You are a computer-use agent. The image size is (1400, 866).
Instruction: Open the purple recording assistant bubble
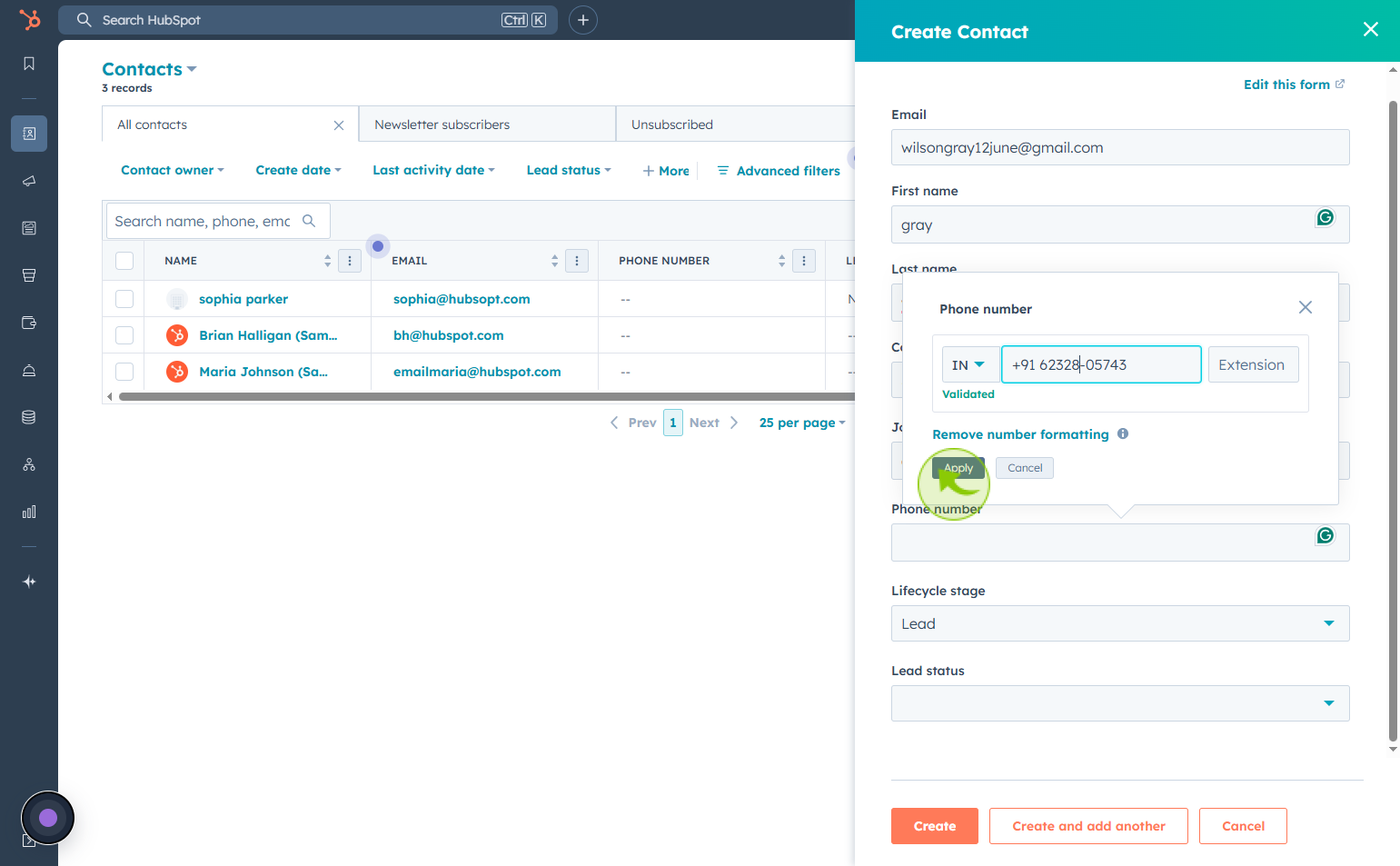tap(48, 818)
